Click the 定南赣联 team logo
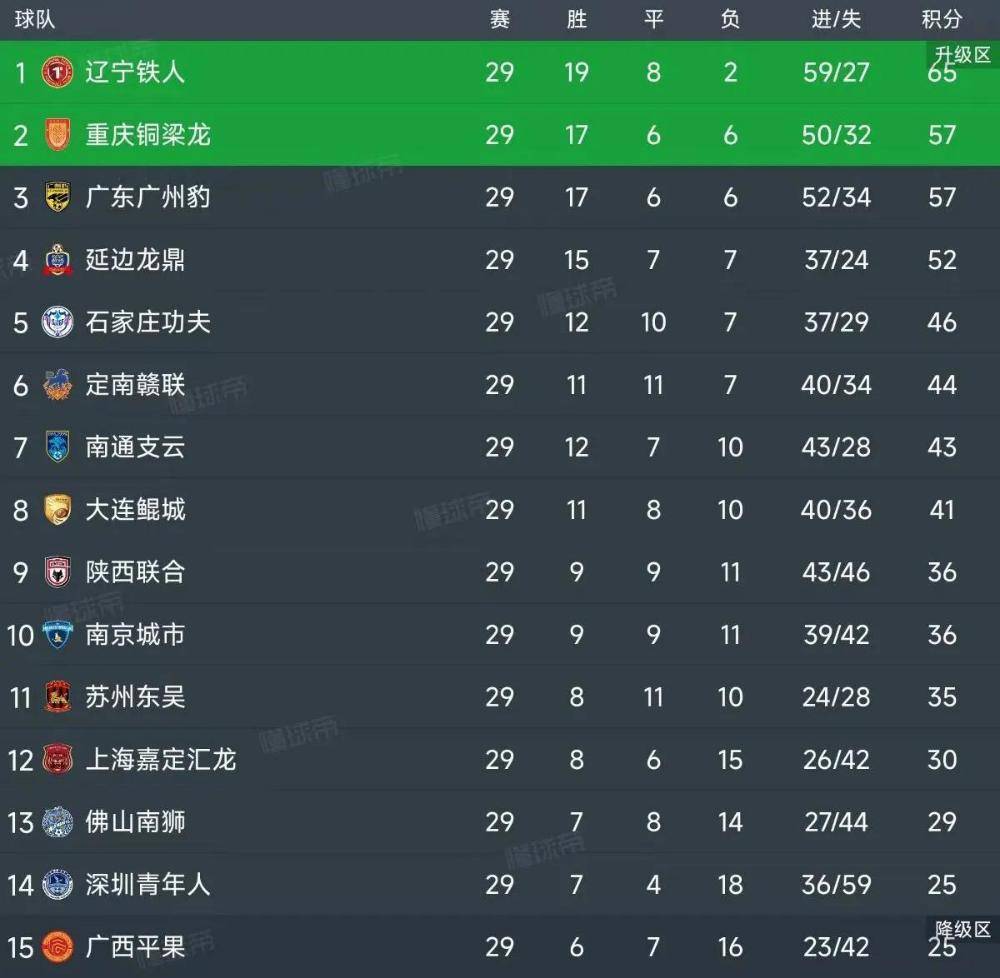This screenshot has width=1000, height=978. click(x=57, y=385)
